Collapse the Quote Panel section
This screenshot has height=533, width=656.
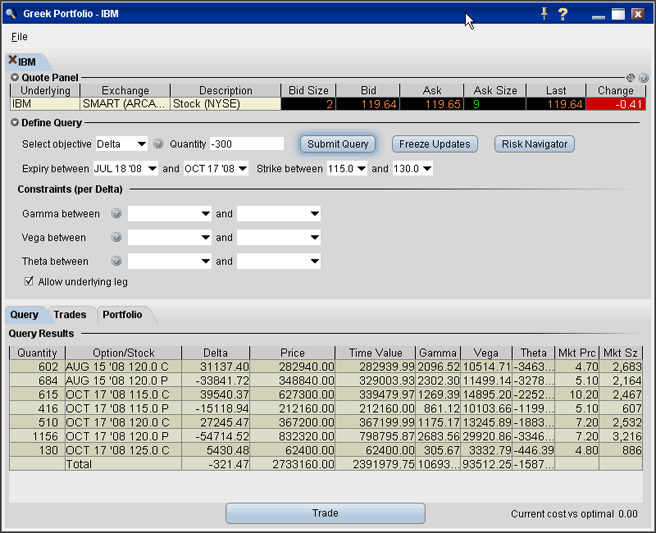15,77
